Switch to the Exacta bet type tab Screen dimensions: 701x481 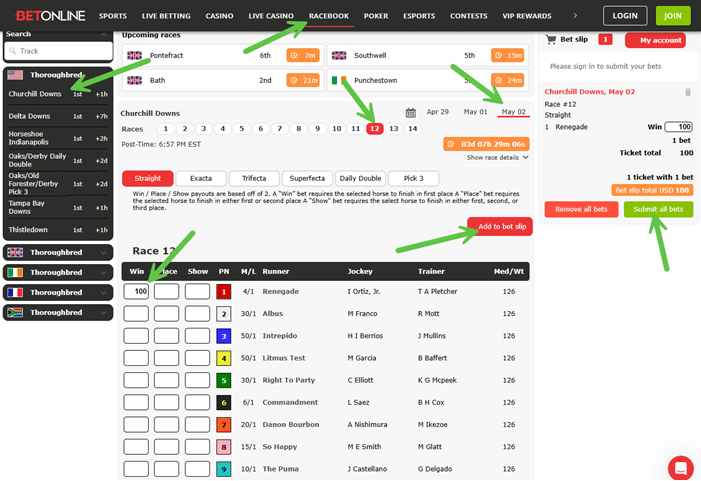(201, 178)
